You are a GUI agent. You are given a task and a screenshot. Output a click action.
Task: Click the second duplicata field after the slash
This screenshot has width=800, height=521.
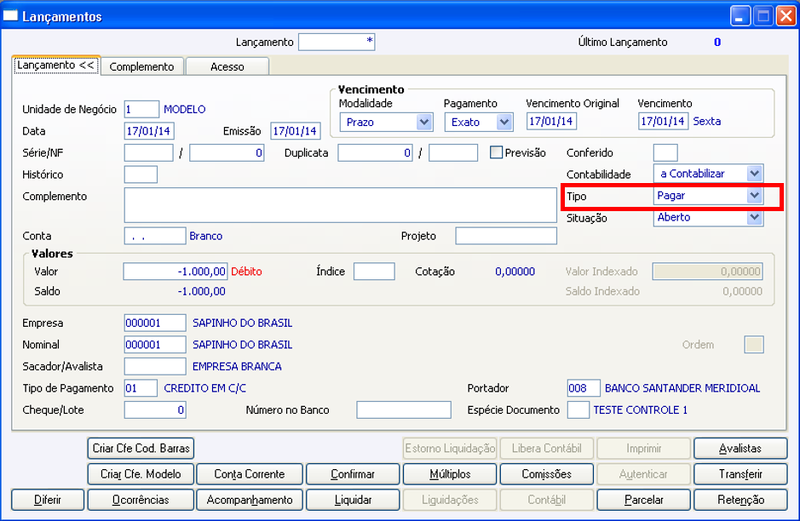[453, 153]
